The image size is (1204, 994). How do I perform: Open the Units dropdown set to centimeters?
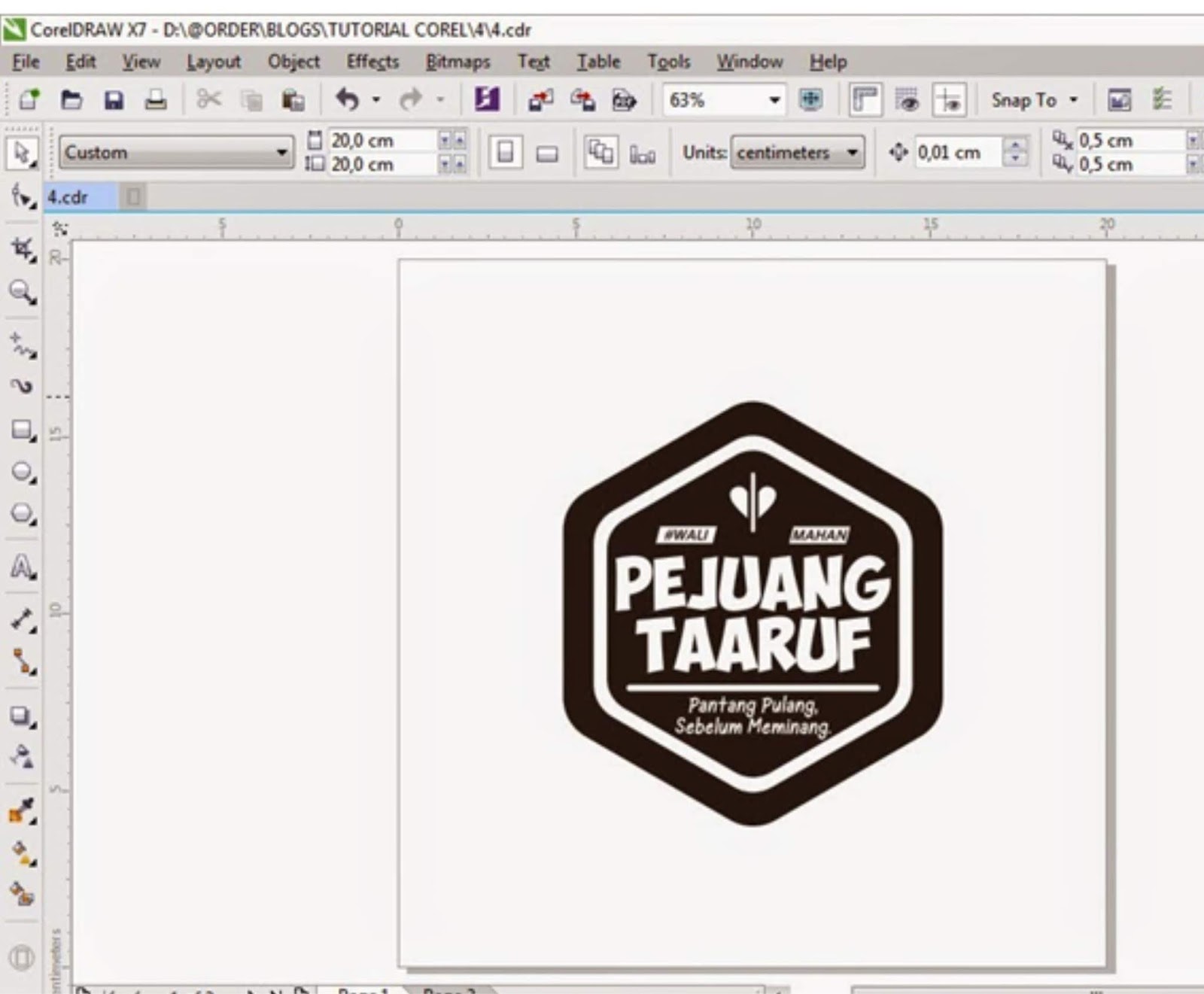[796, 153]
